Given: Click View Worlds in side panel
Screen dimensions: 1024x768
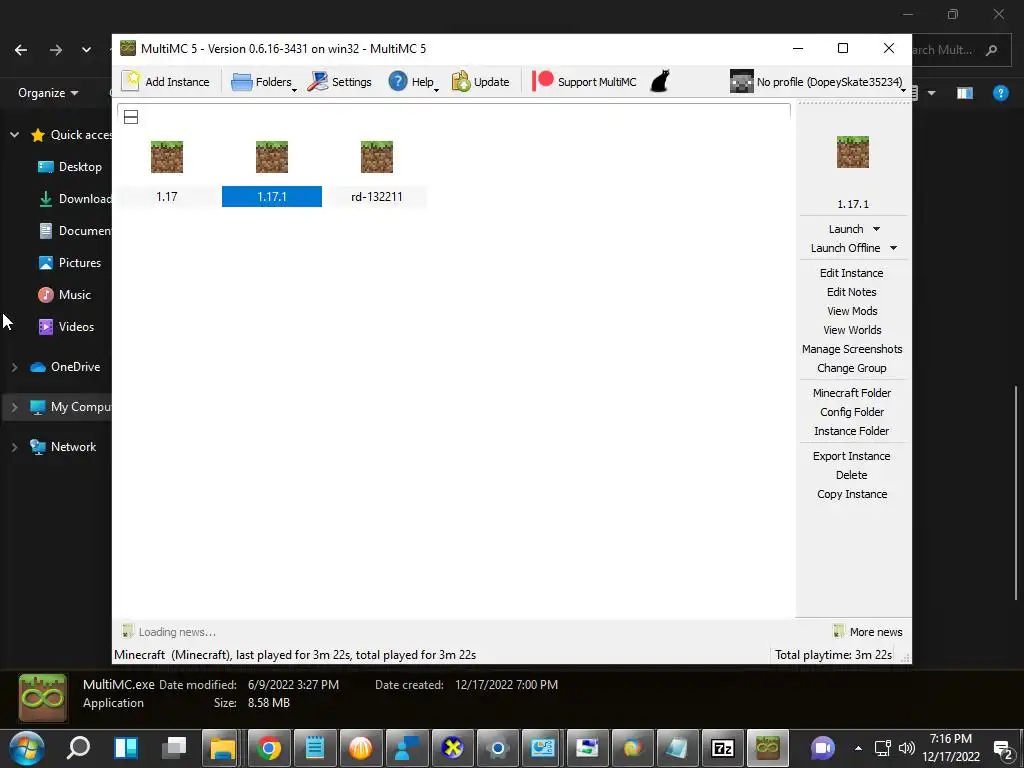Looking at the screenshot, I should (852, 330).
